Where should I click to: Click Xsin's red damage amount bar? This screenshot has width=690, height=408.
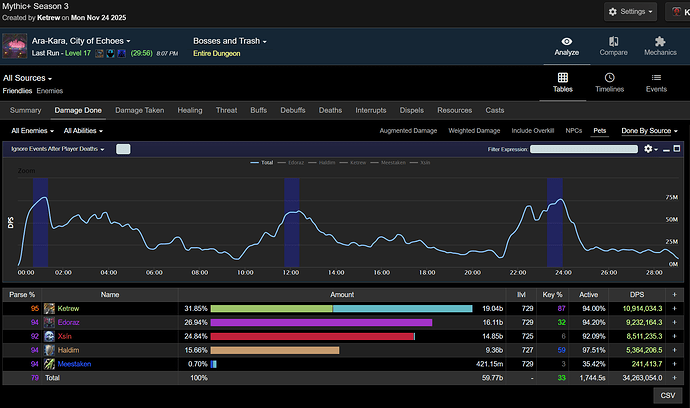pyautogui.click(x=312, y=337)
